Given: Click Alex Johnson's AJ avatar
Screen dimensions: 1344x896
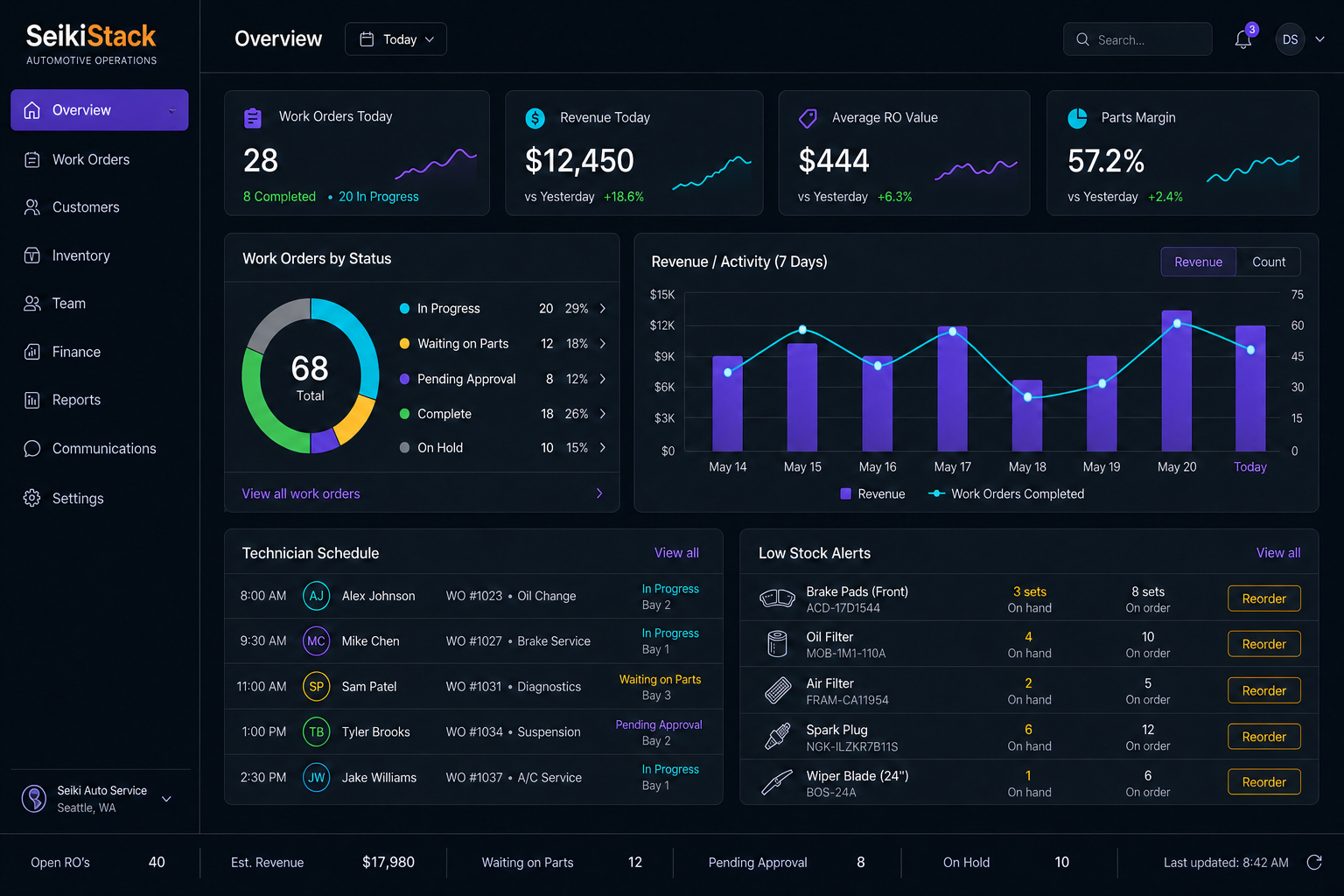Looking at the screenshot, I should click(316, 596).
